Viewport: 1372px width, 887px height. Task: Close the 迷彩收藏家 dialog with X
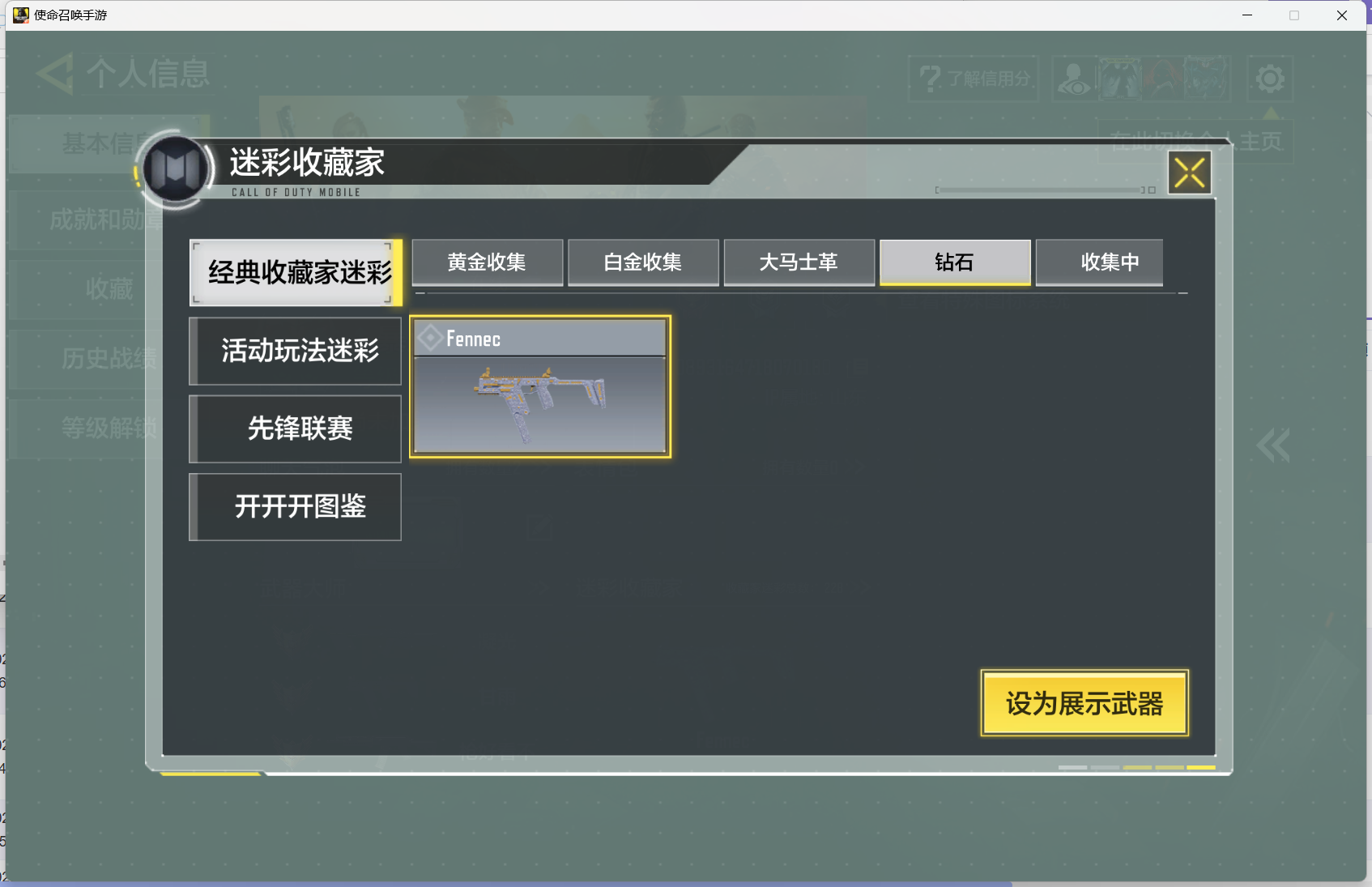pos(1189,173)
